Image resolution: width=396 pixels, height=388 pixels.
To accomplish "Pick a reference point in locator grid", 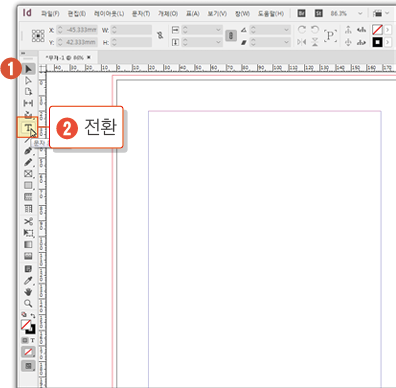I will 38,36.
